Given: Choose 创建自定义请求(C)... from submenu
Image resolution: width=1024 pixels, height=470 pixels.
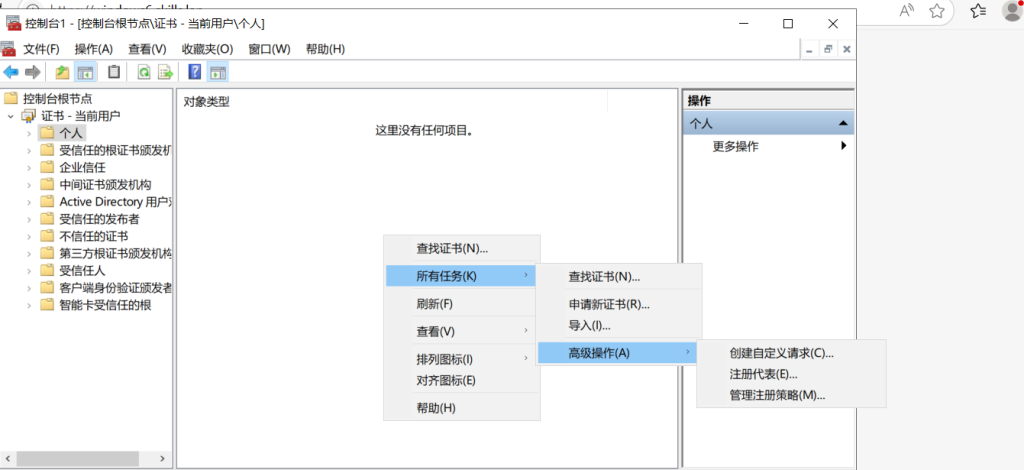Looking at the screenshot, I should (781, 353).
